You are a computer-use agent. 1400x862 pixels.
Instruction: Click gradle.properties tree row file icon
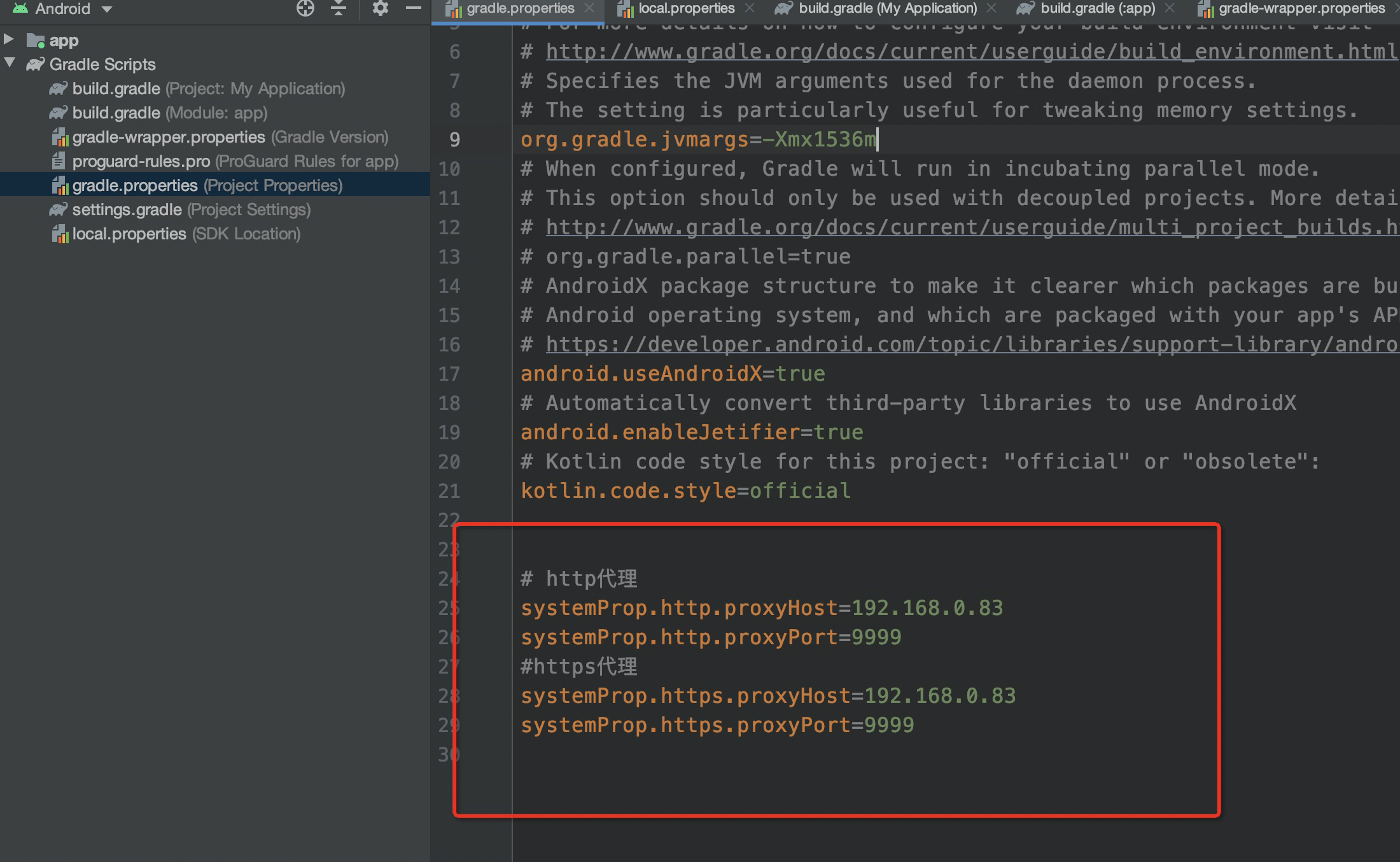60,185
